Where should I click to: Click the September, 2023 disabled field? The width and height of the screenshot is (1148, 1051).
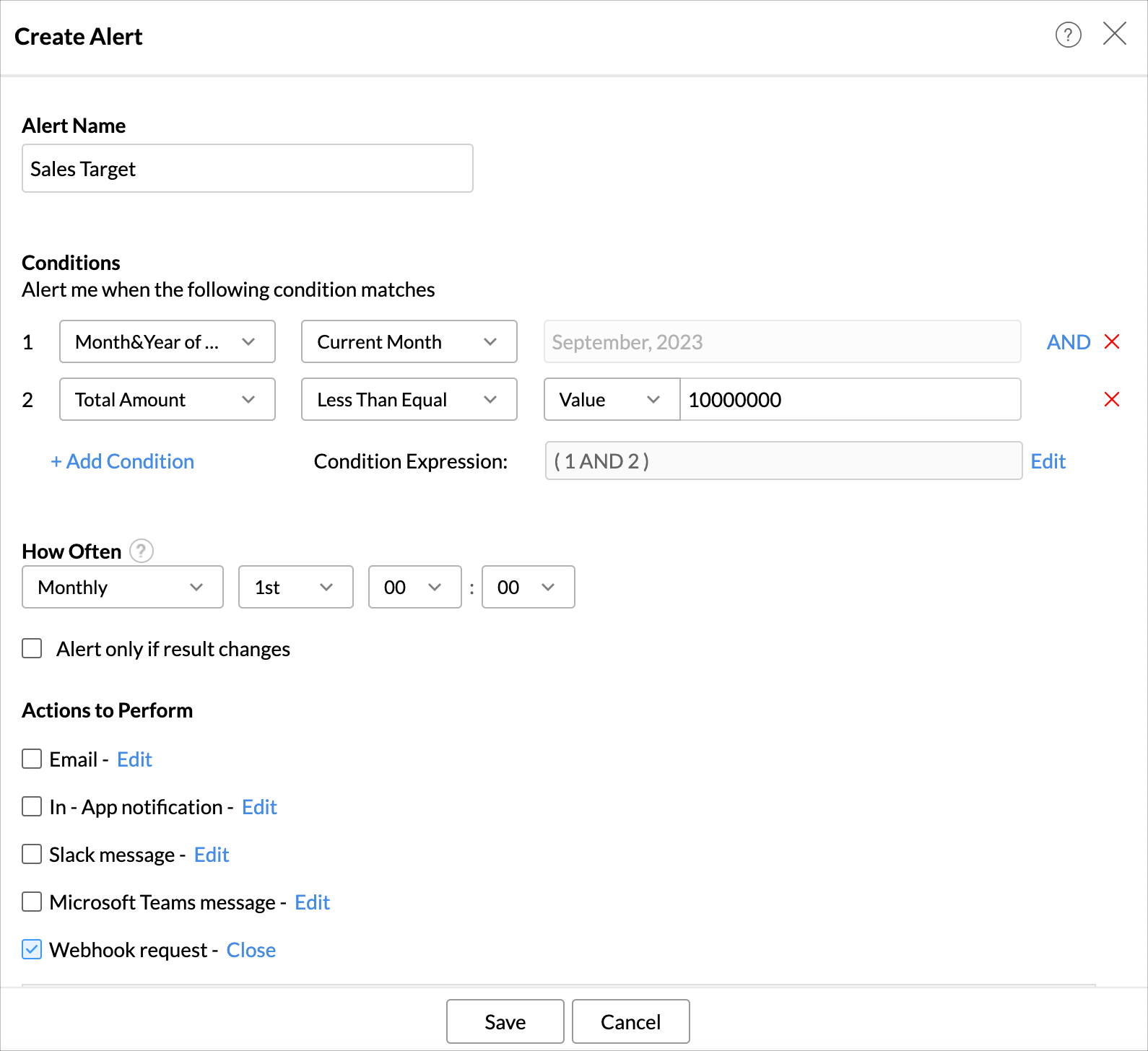tap(783, 341)
